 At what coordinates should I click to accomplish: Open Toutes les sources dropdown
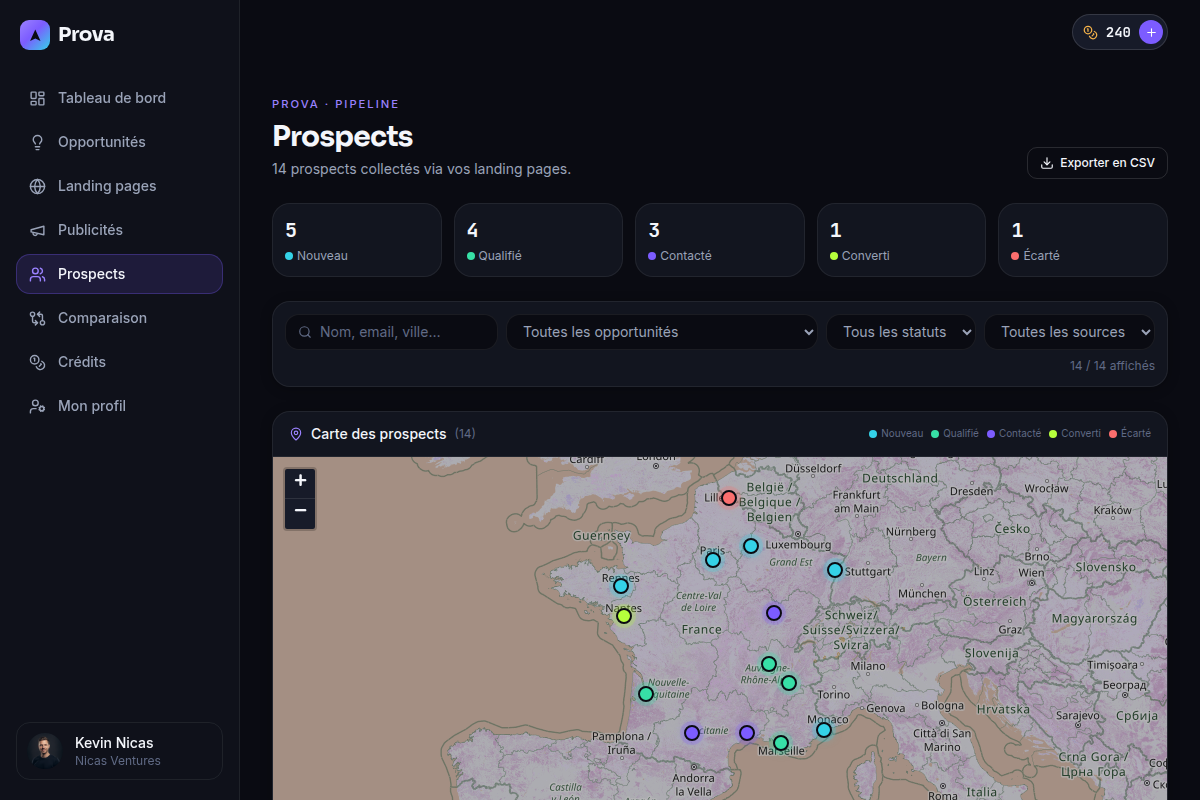tap(1069, 332)
